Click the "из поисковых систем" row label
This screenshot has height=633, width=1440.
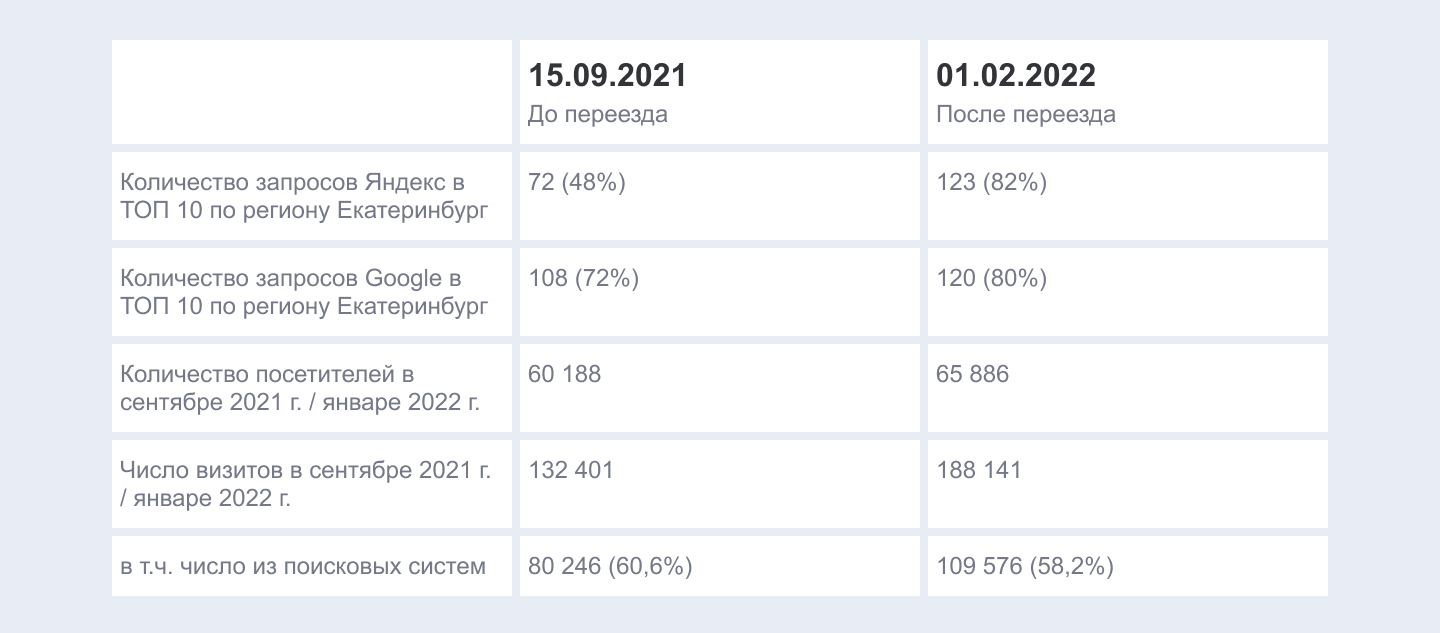[303, 567]
